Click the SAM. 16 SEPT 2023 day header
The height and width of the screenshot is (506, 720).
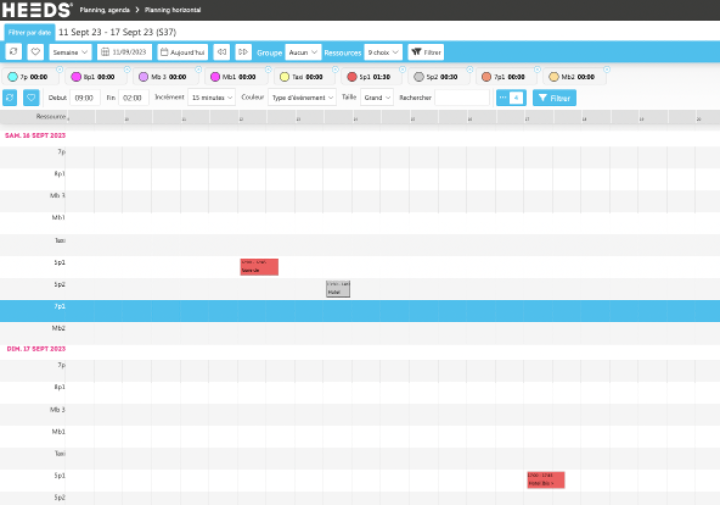(x=35, y=135)
